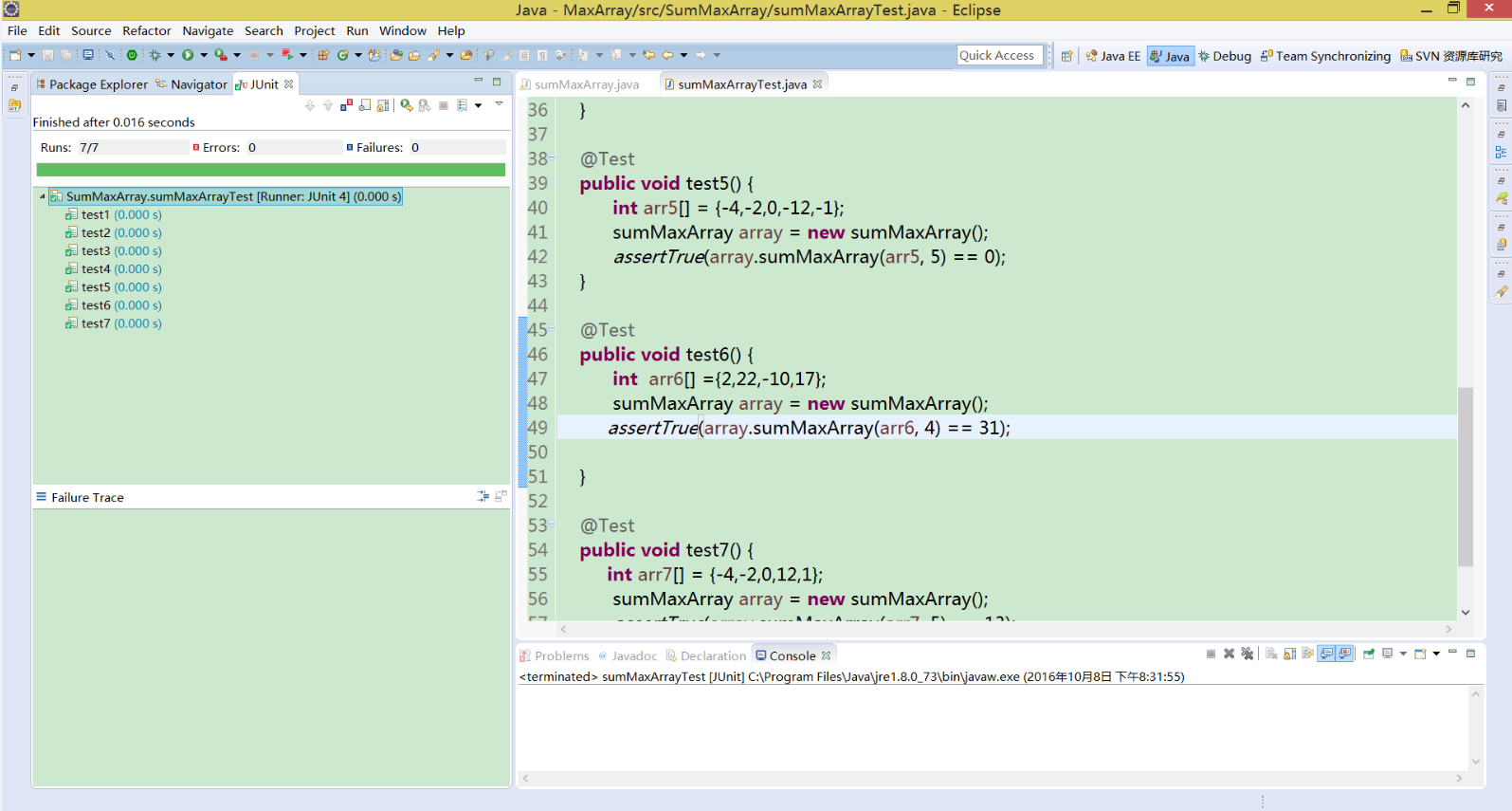Select test6 in the JUnit results tree

(114, 305)
